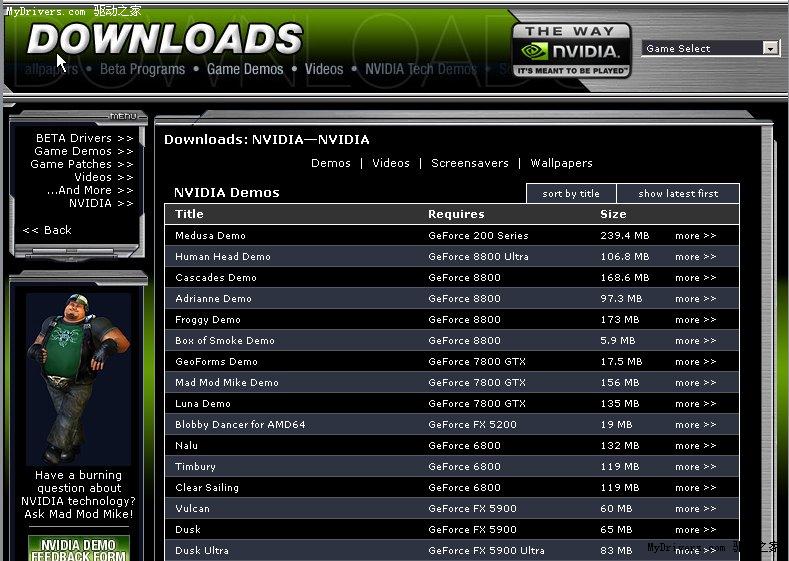Screen dimensions: 789x561
Task: Open the Ask Mad Mod Mike question link
Action: (x=78, y=495)
